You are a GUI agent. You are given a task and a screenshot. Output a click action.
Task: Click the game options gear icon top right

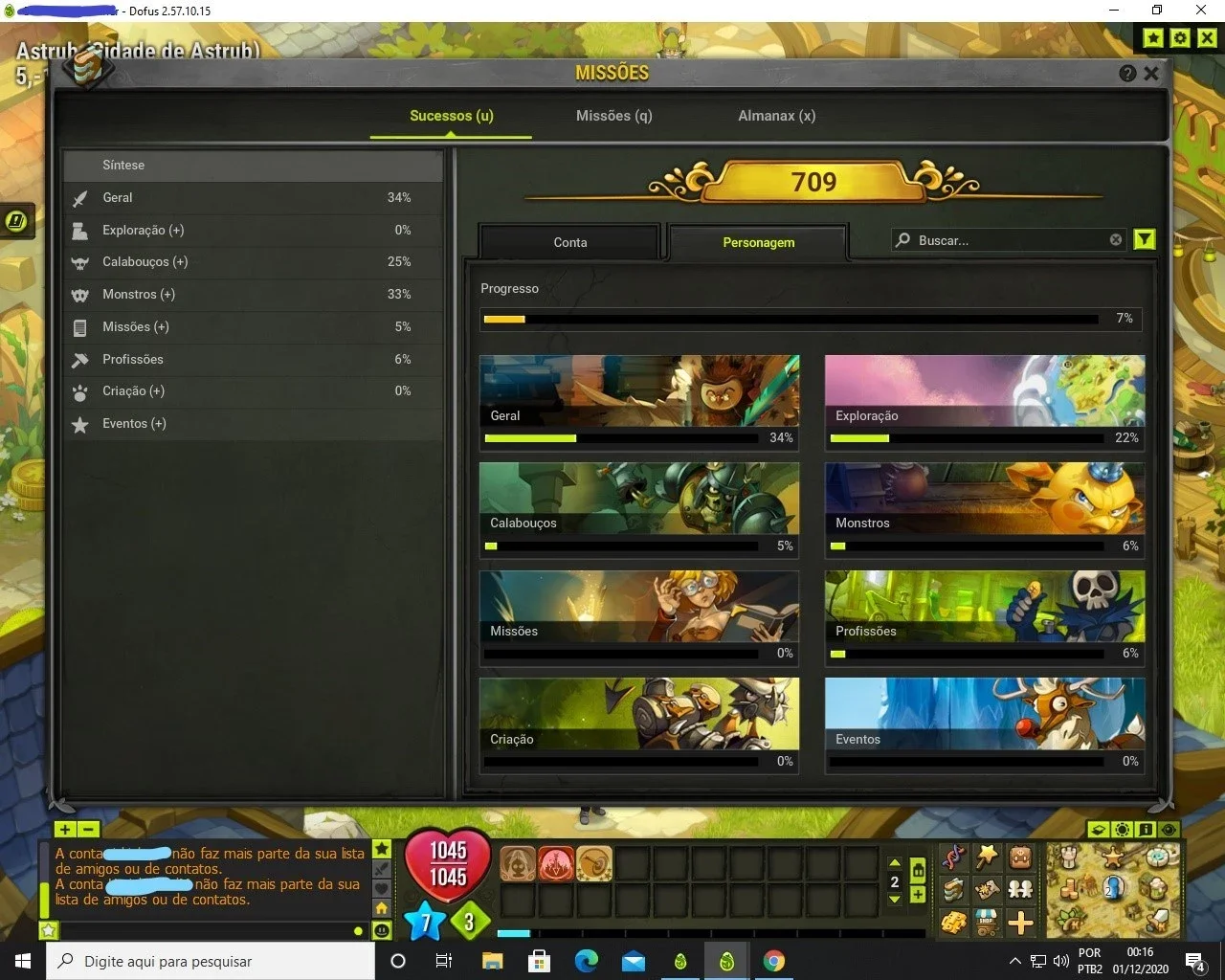pyautogui.click(x=1181, y=37)
